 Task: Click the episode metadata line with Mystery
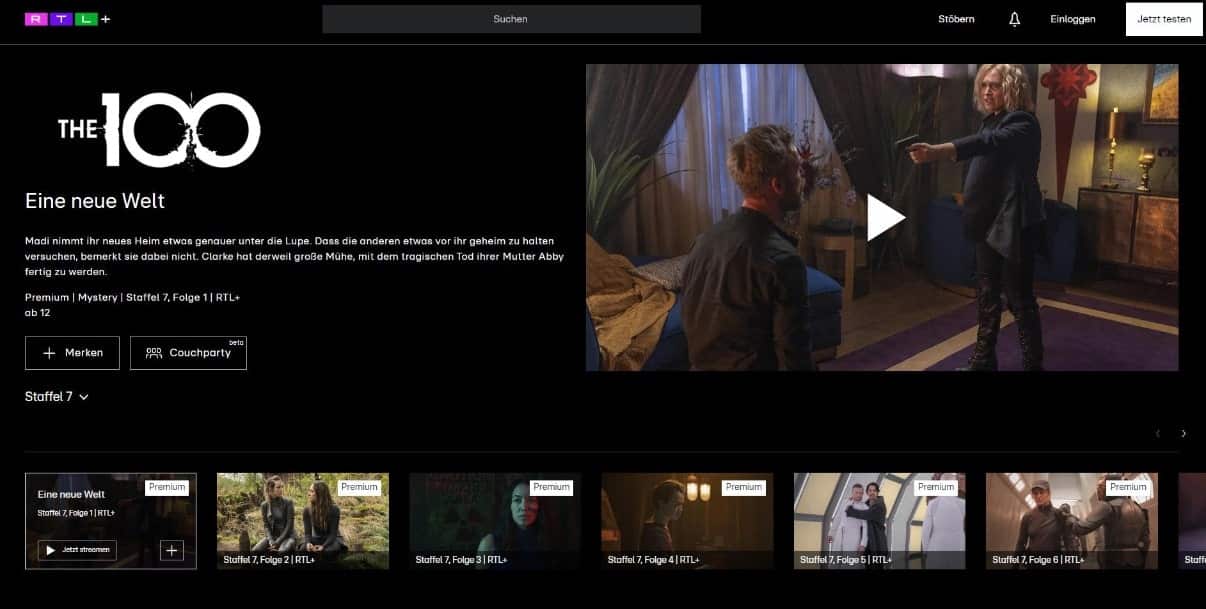click(x=133, y=298)
